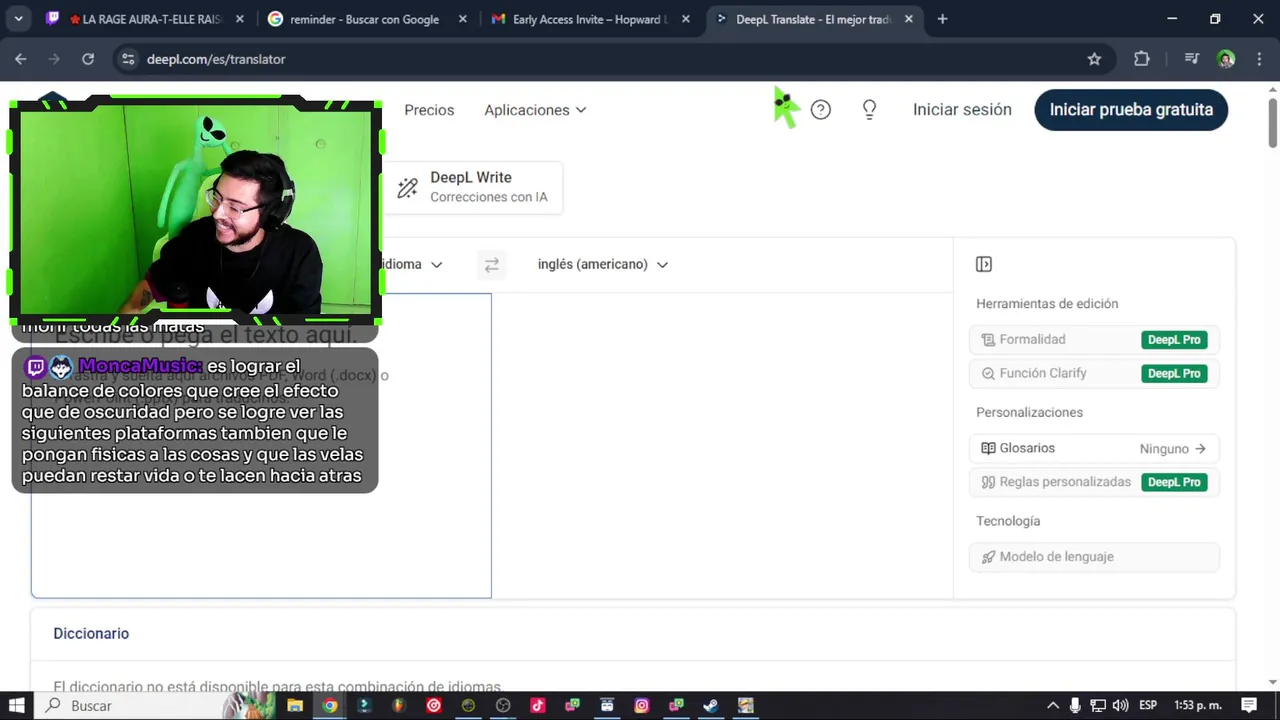This screenshot has height=720, width=1280.
Task: Collapse the editing tools side panel icon
Action: (984, 264)
